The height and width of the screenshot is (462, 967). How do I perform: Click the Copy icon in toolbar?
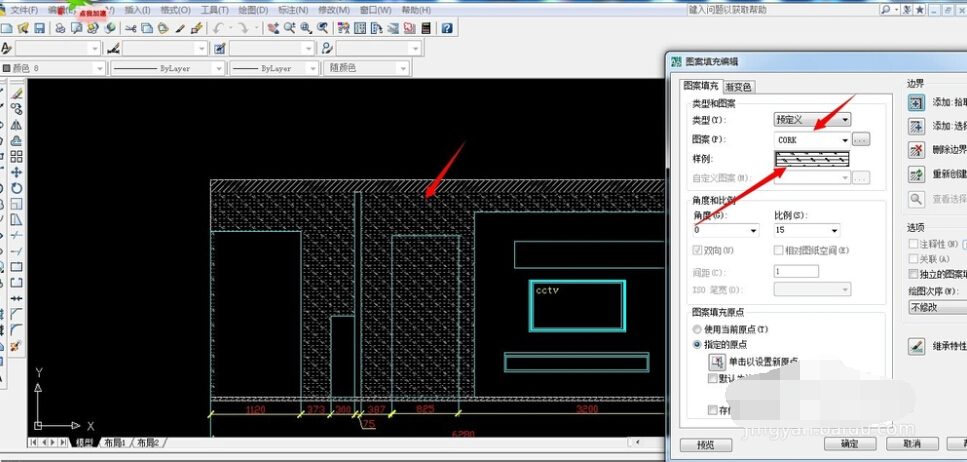point(147,28)
